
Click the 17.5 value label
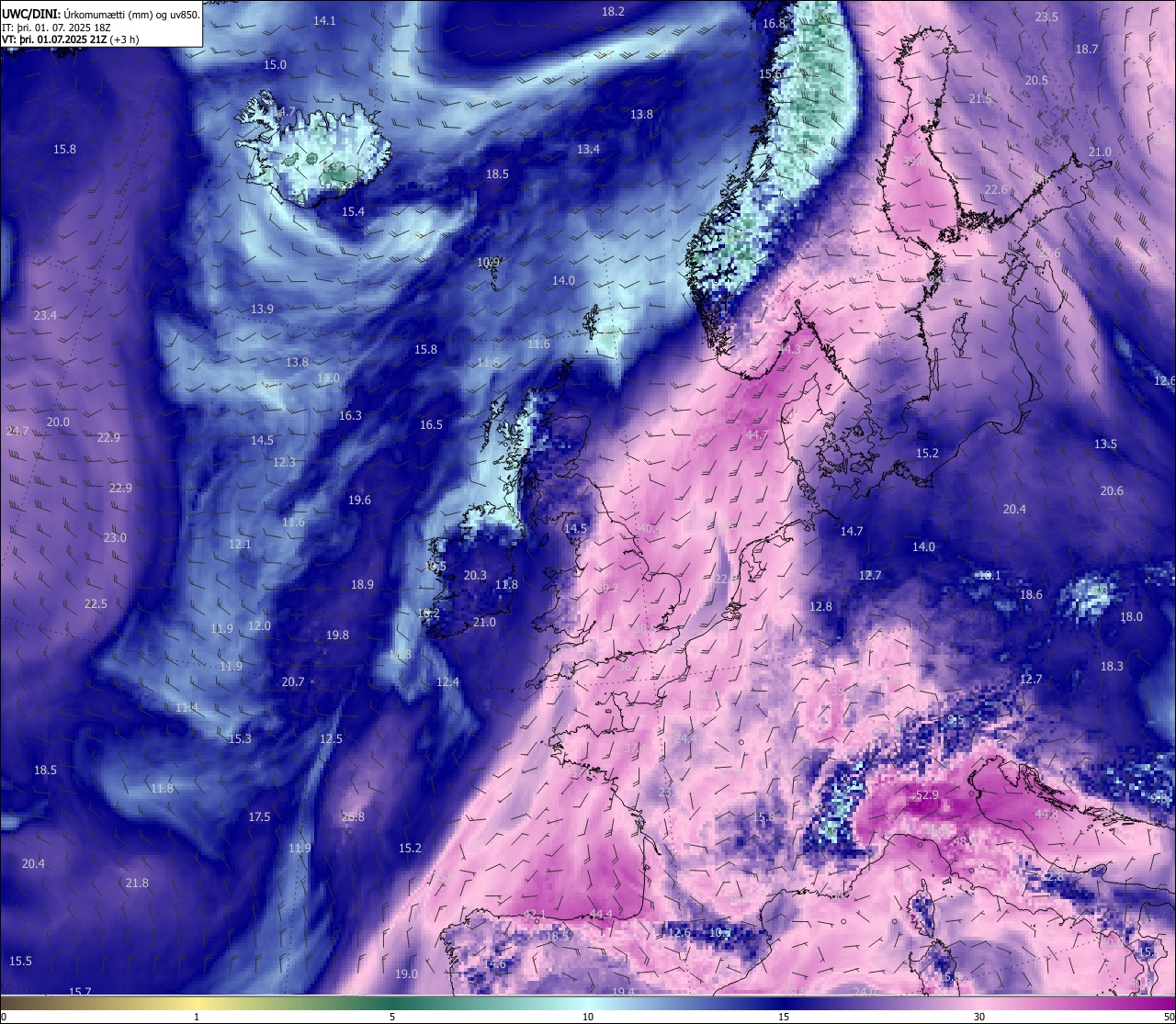[x=259, y=816]
